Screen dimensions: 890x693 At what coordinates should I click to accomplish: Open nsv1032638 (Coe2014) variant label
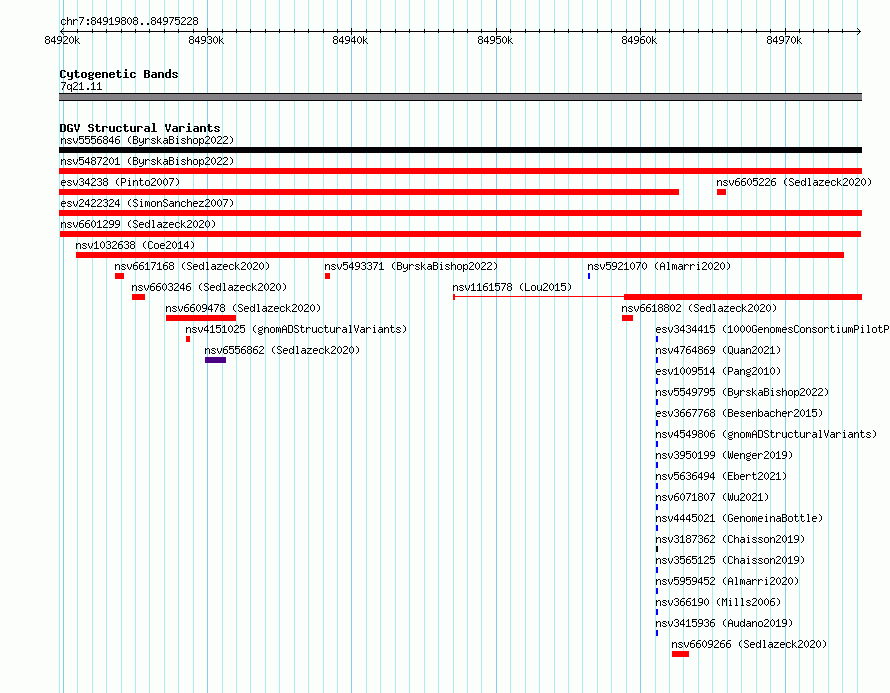[x=135, y=245]
